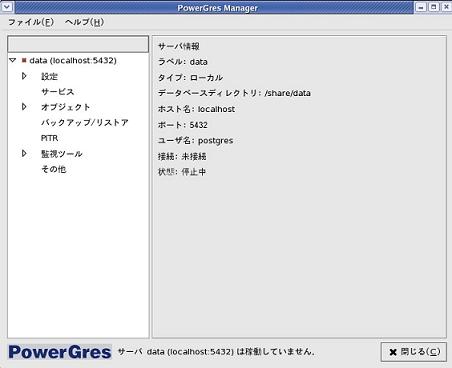Click the 状態: 停止中 line
The width and height of the screenshot is (452, 368).
coord(182,172)
